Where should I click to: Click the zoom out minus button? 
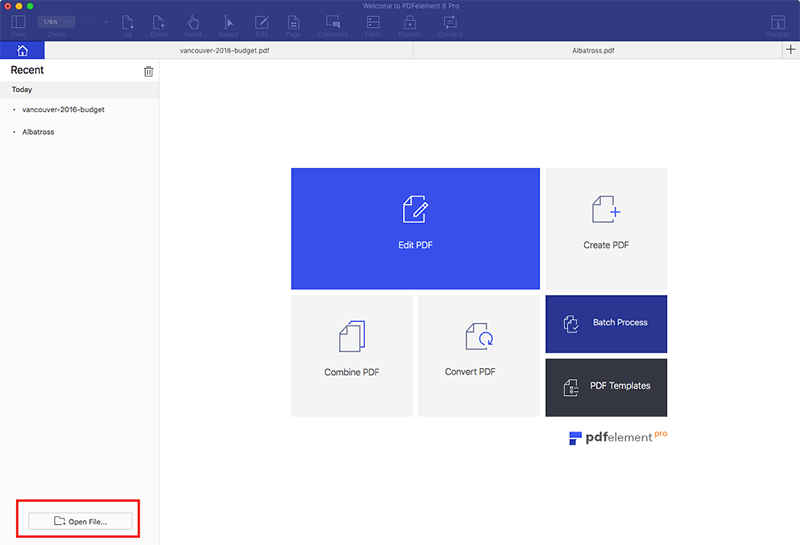click(87, 22)
